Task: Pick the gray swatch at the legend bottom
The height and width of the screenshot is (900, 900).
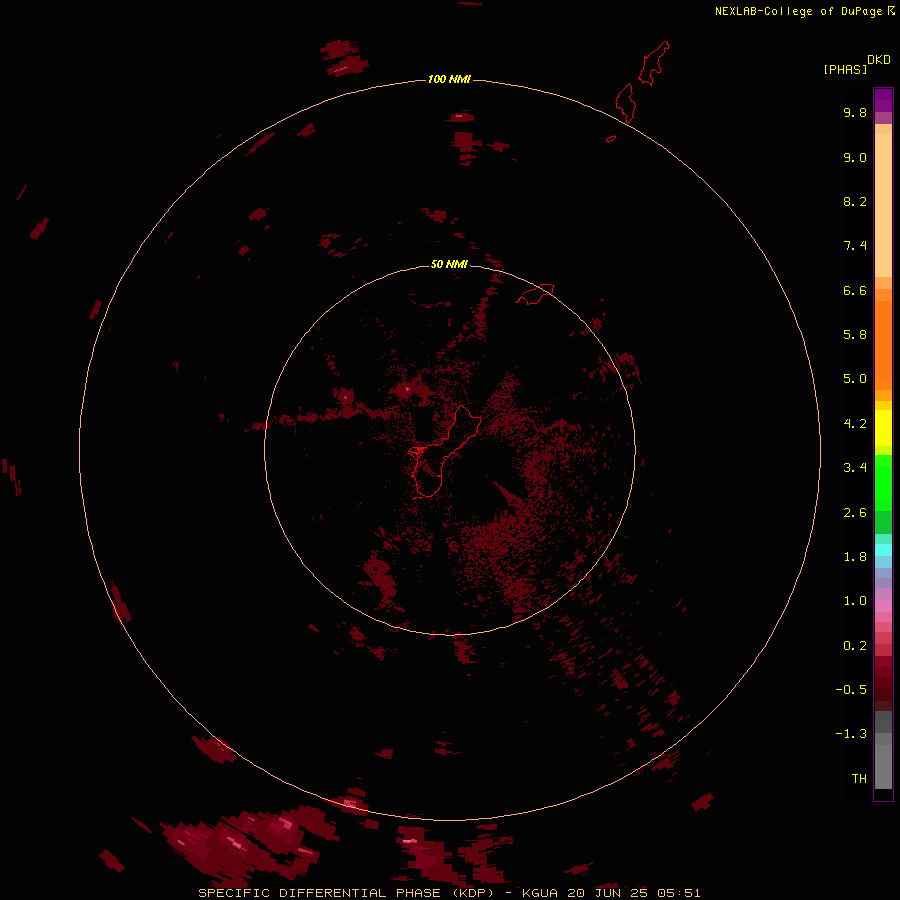Action: coord(883,766)
